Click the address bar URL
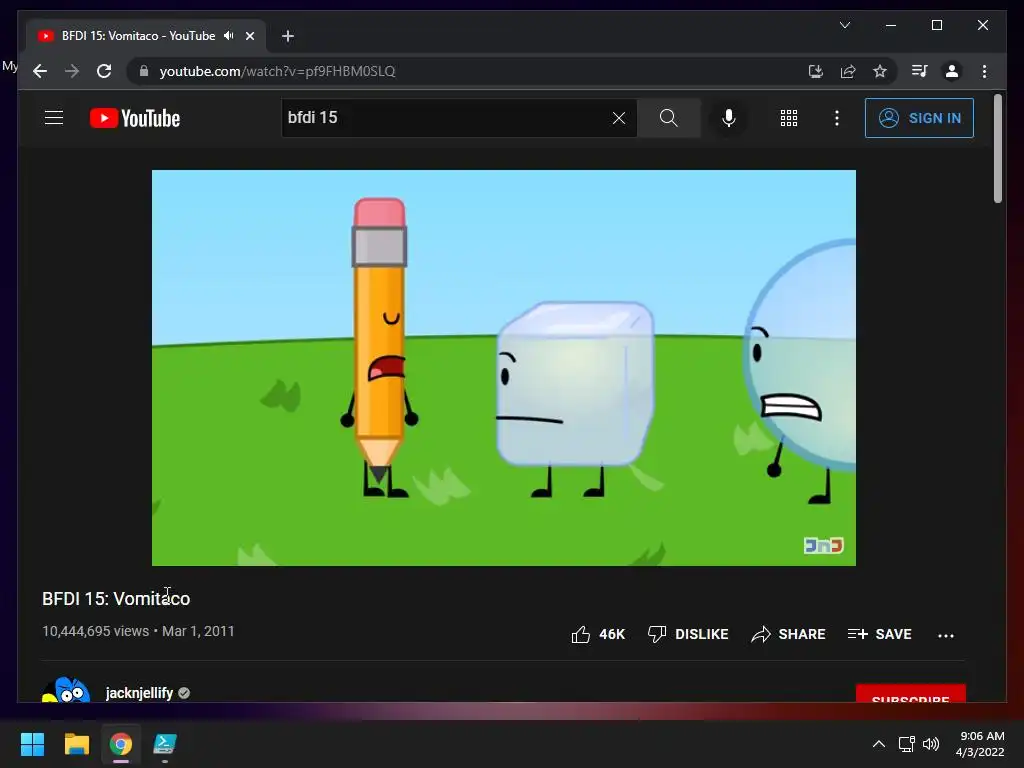This screenshot has width=1024, height=768. [278, 71]
